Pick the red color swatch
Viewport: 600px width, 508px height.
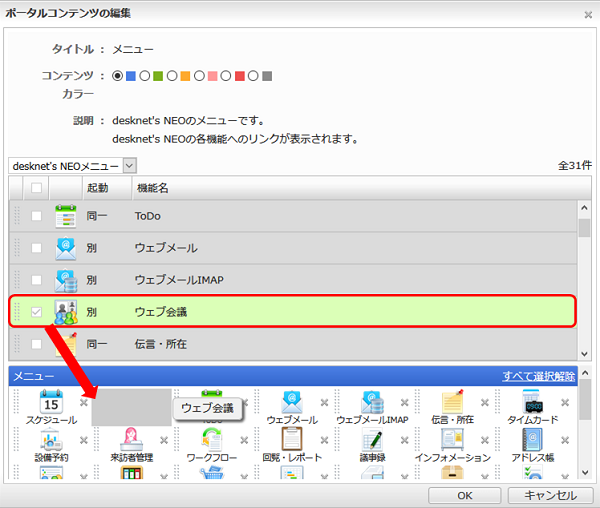(239, 76)
